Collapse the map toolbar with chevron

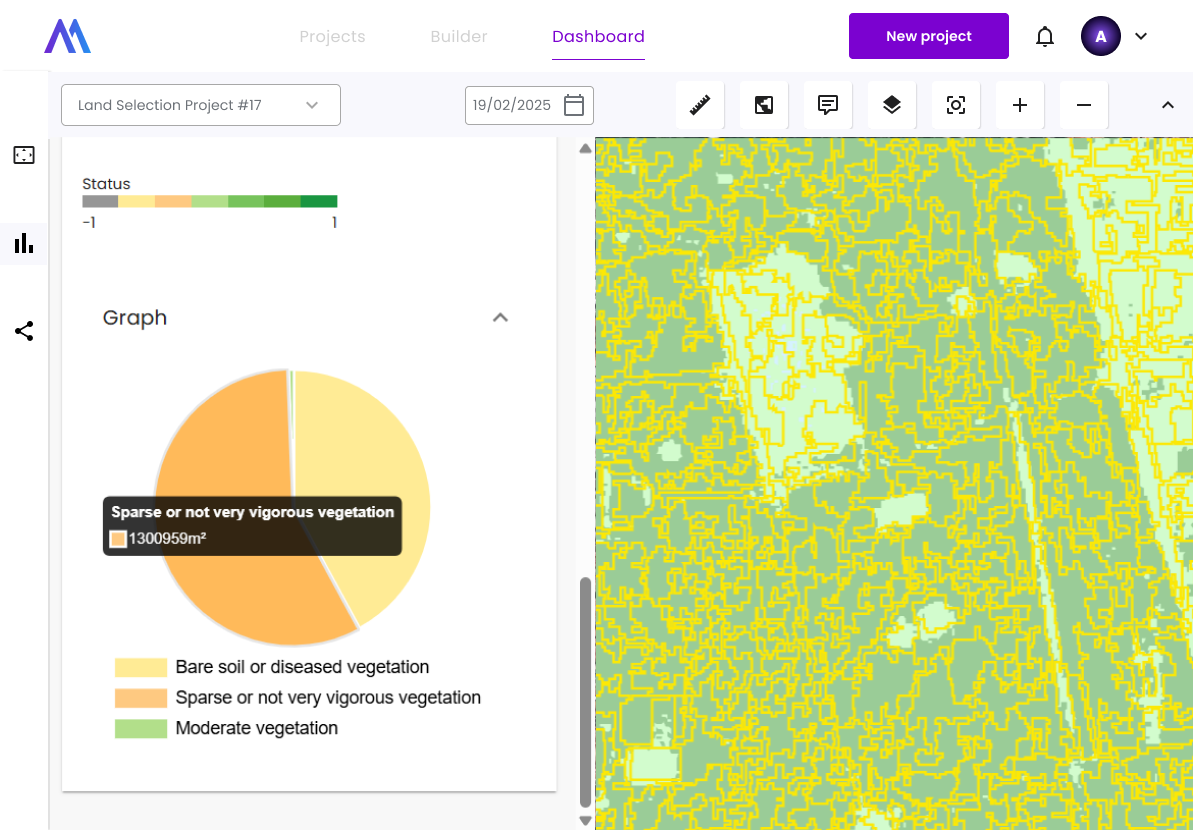(x=1167, y=105)
